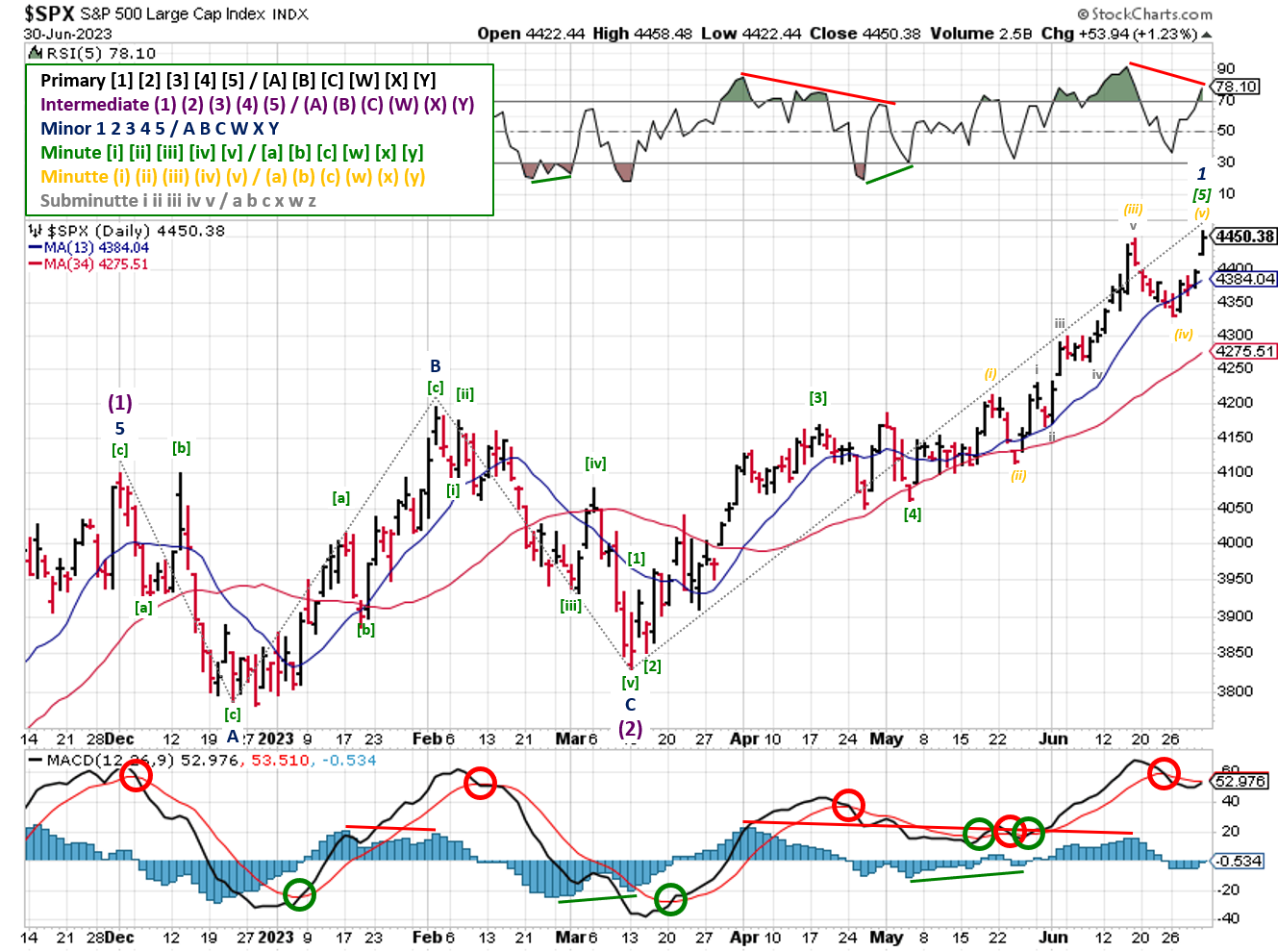Select the green 'Minute' legend row
The height and width of the screenshot is (952, 1278).
232,152
